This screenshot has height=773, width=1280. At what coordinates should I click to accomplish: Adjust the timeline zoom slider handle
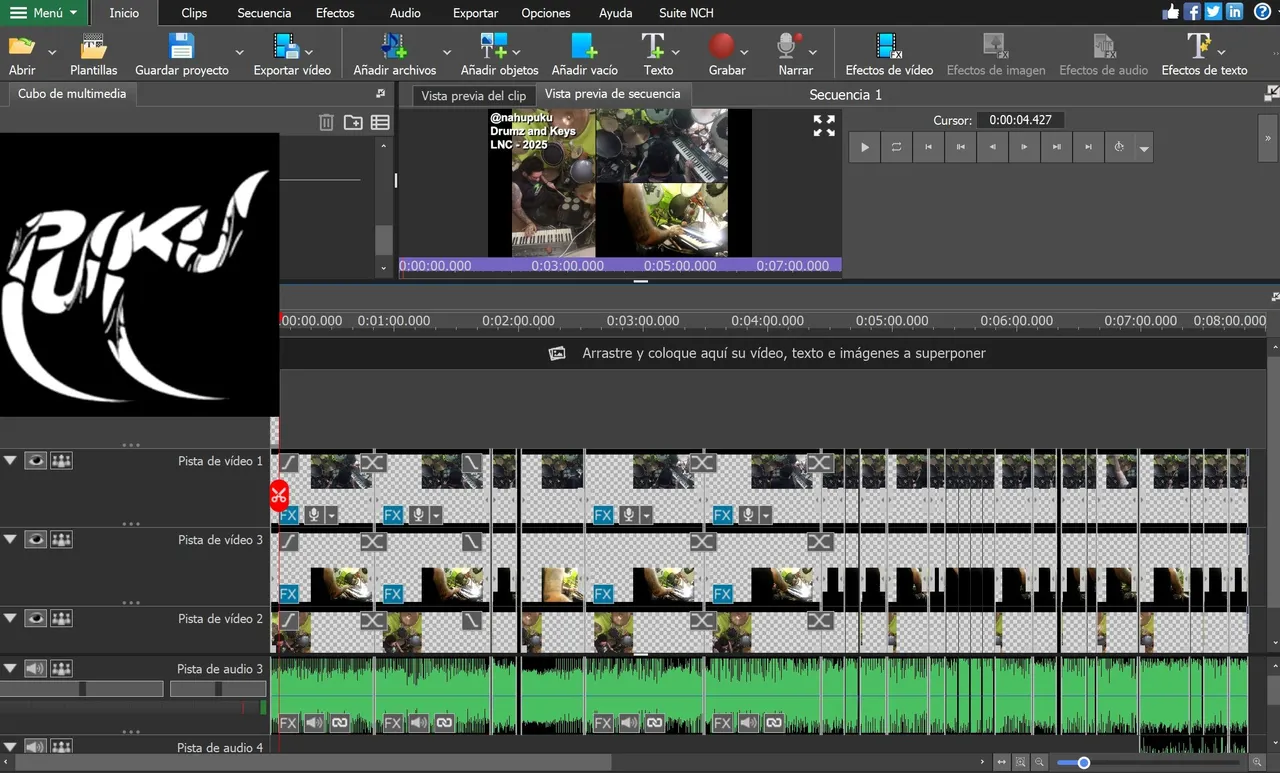(x=1083, y=763)
